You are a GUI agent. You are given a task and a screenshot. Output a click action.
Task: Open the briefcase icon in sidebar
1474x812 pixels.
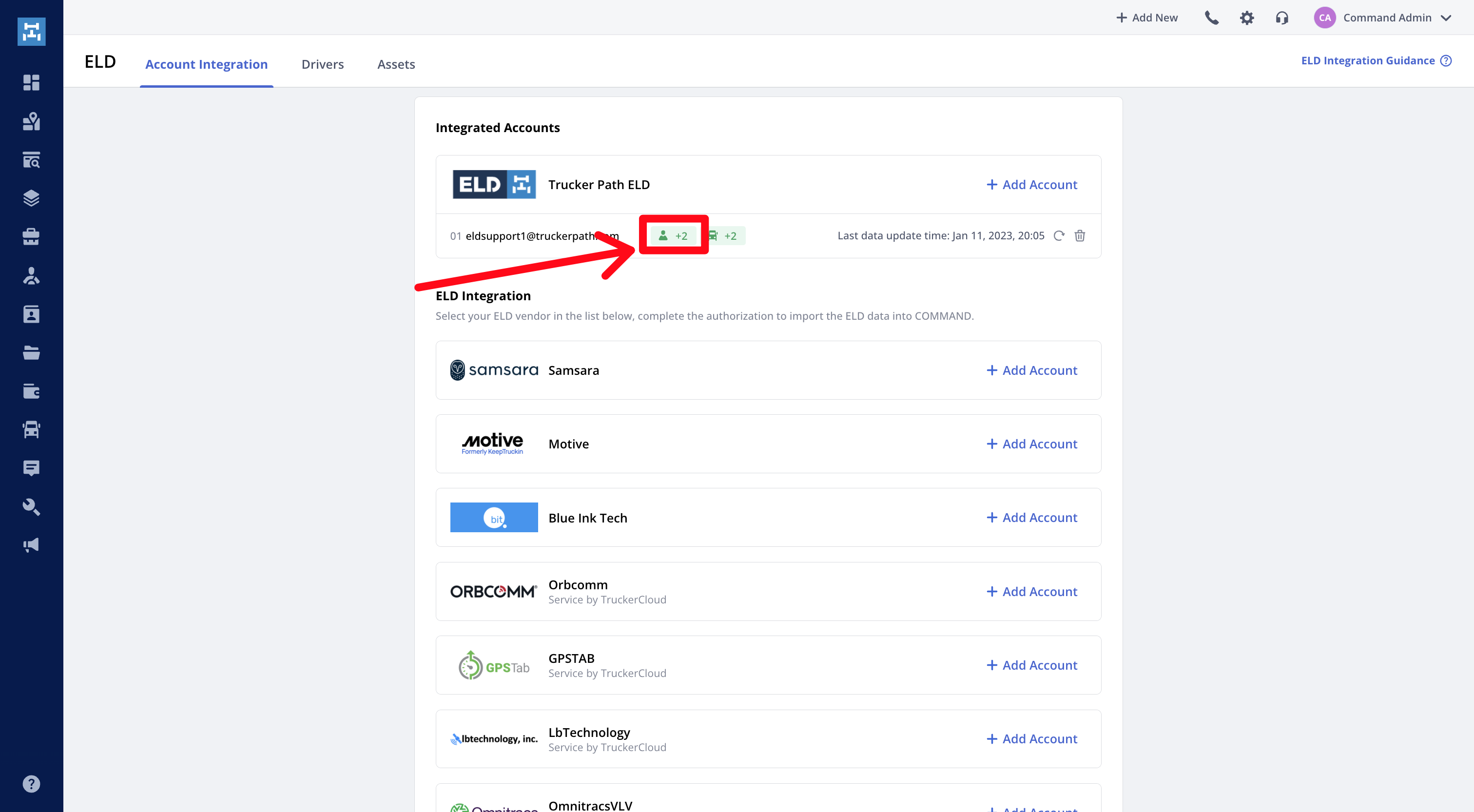pos(32,237)
